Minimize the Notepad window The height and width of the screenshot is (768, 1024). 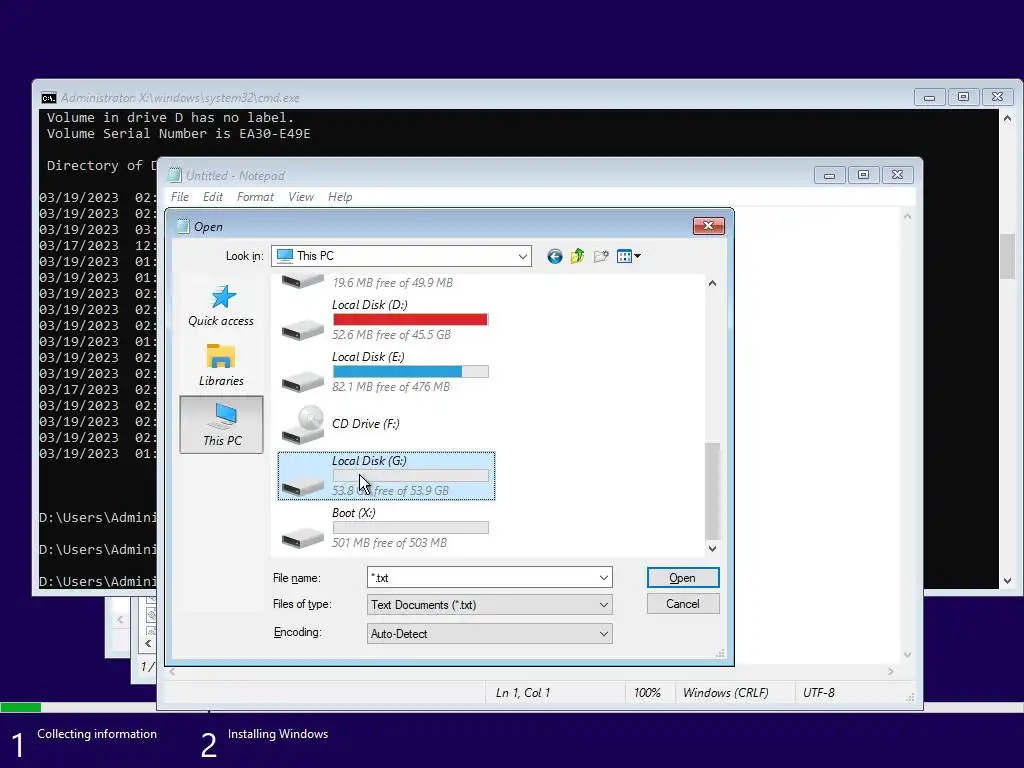[829, 175]
